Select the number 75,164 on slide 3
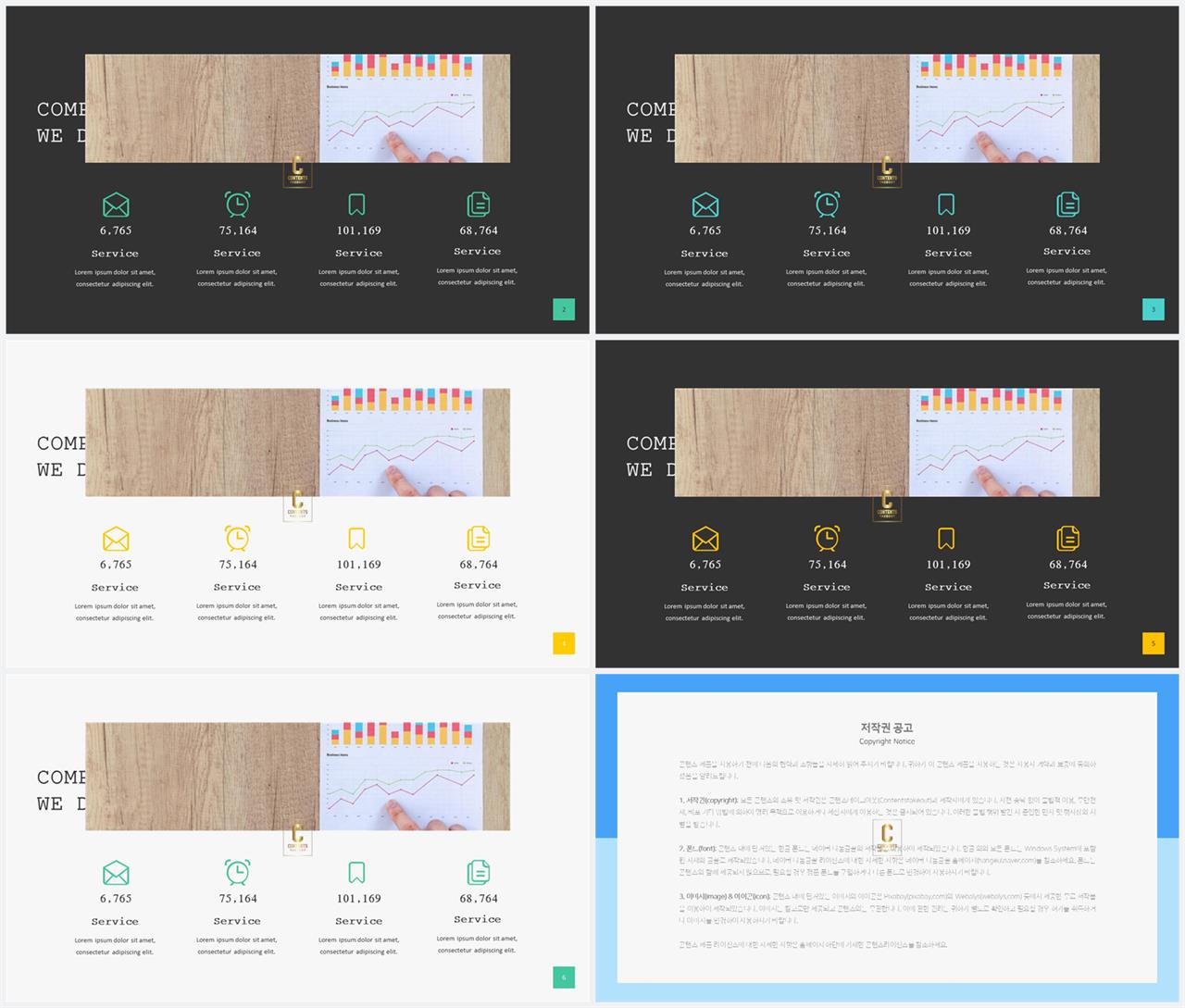 [828, 230]
